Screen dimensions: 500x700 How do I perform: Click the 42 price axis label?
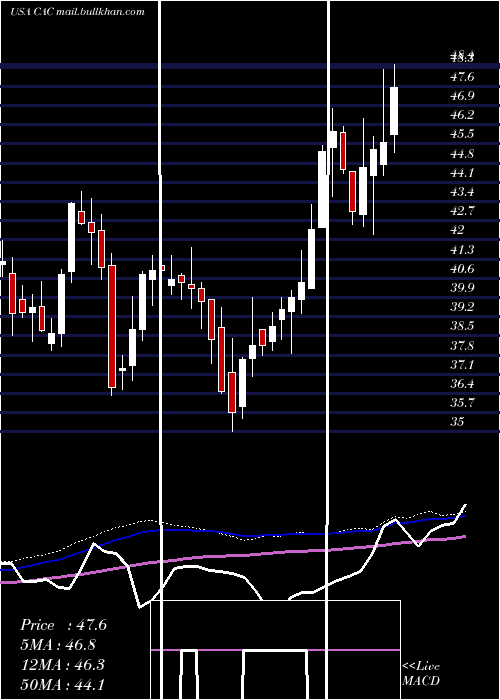[458, 230]
